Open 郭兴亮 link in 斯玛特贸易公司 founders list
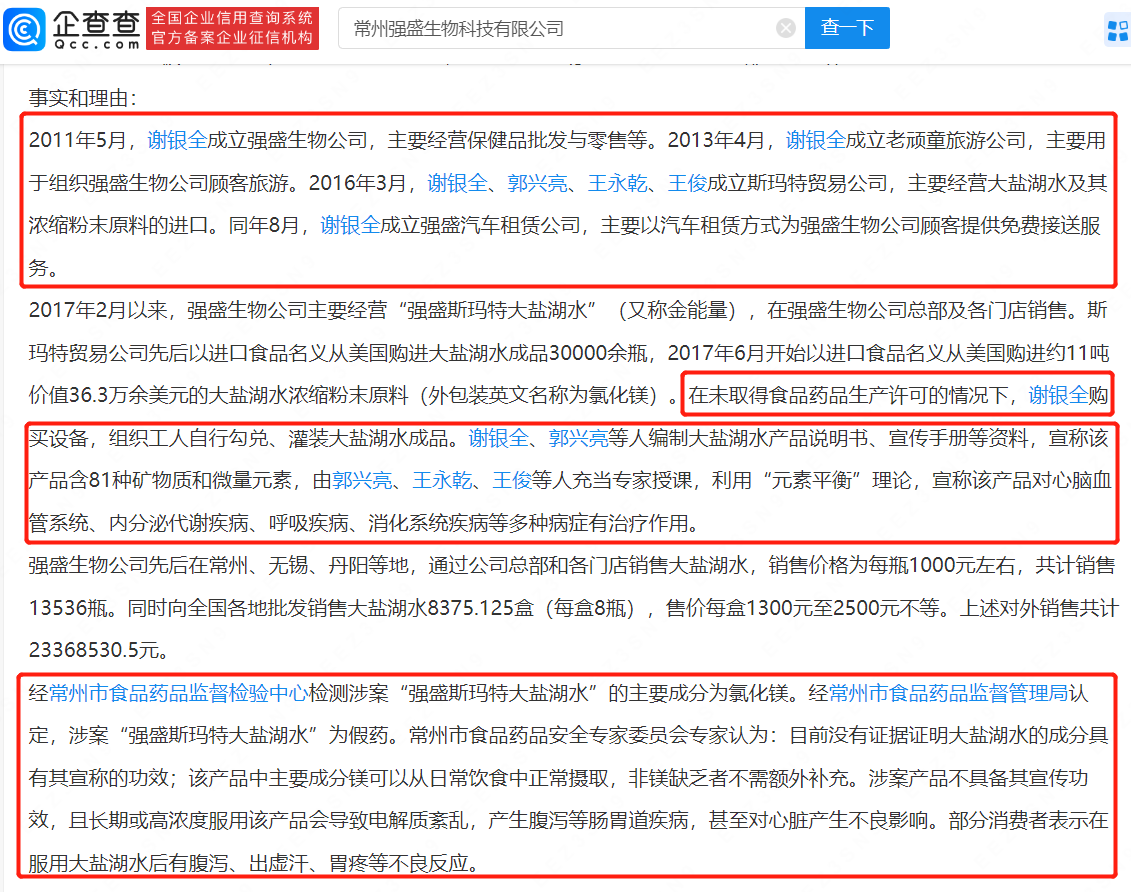The height and width of the screenshot is (892, 1131). point(537,183)
